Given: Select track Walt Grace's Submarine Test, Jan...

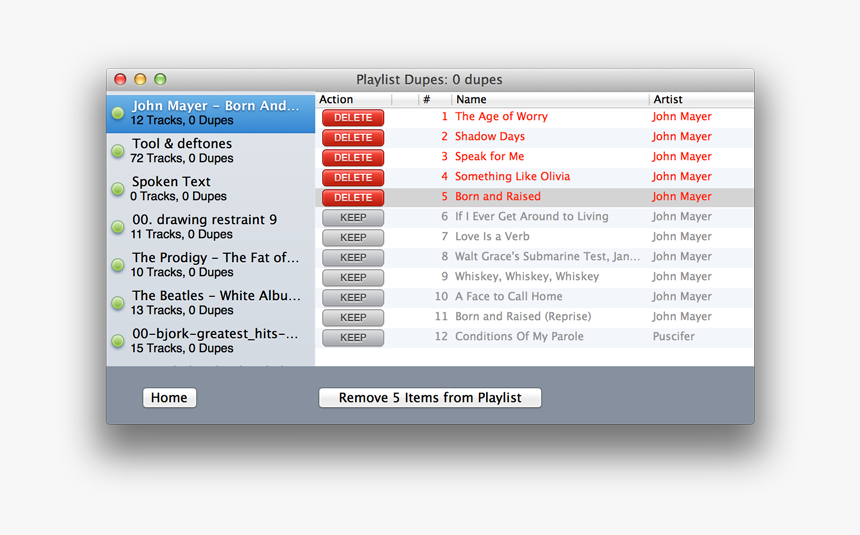Looking at the screenshot, I should pyautogui.click(x=547, y=256).
